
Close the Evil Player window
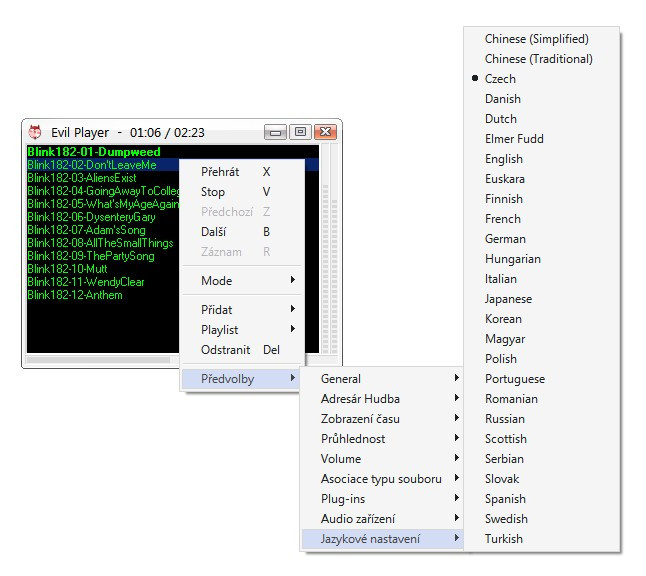coord(325,132)
